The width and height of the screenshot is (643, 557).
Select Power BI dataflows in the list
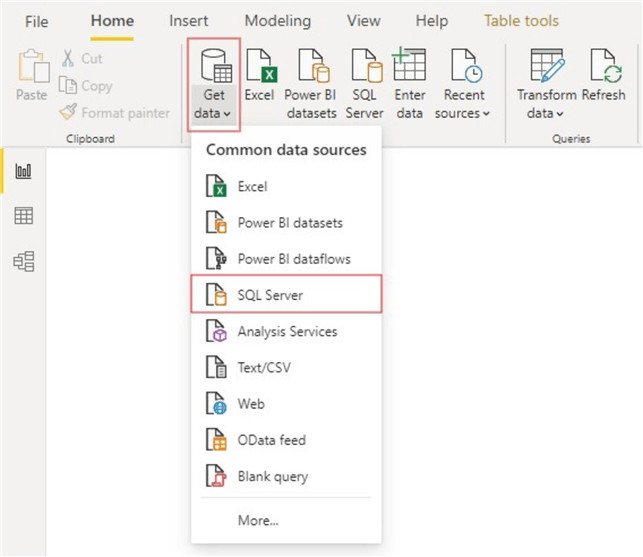[x=293, y=259]
